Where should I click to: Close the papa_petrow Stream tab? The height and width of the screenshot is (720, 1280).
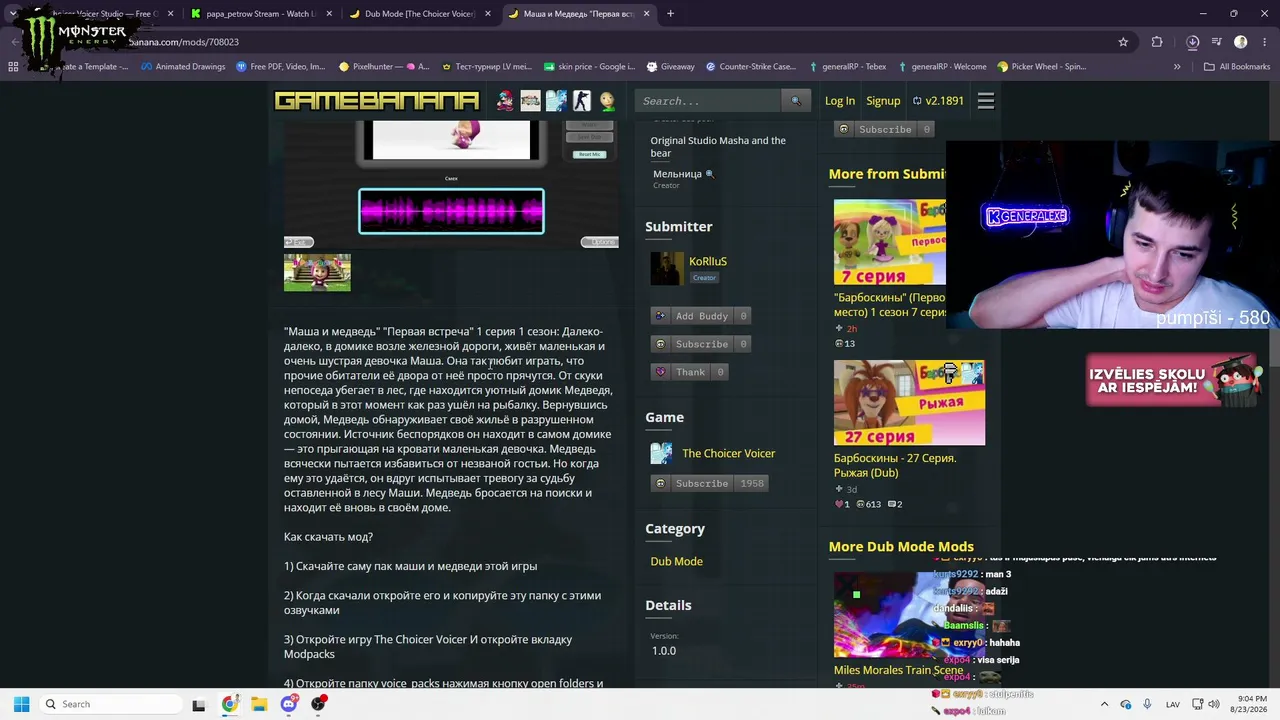click(329, 14)
